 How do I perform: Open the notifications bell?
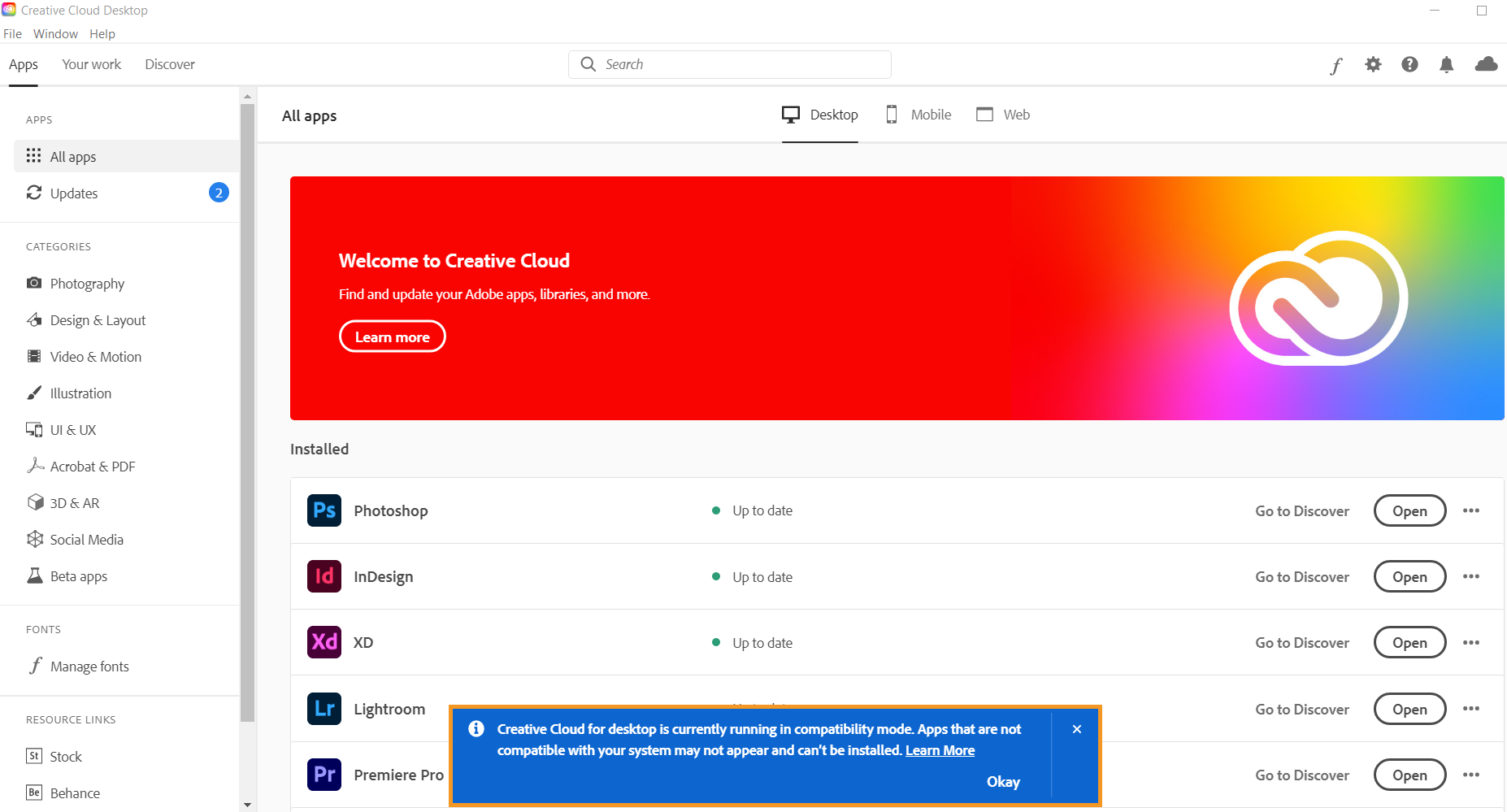click(x=1447, y=65)
